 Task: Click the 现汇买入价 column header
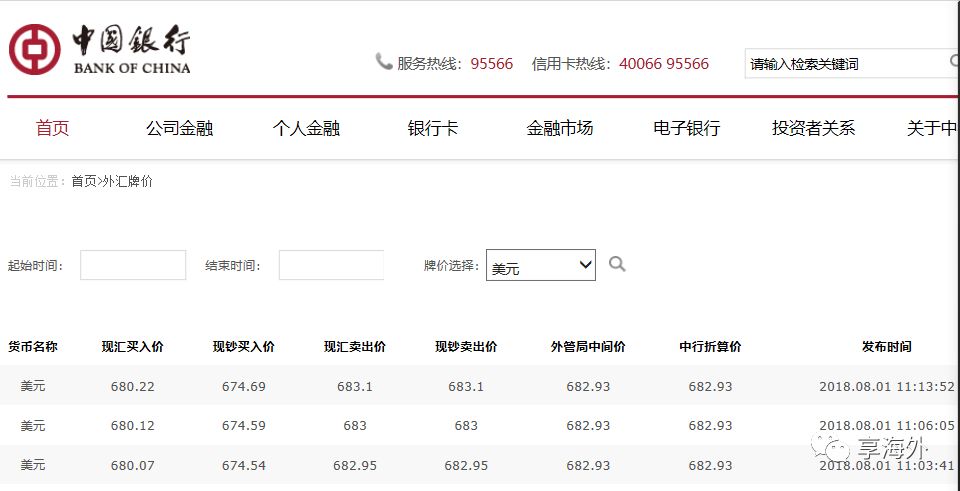[x=133, y=347]
